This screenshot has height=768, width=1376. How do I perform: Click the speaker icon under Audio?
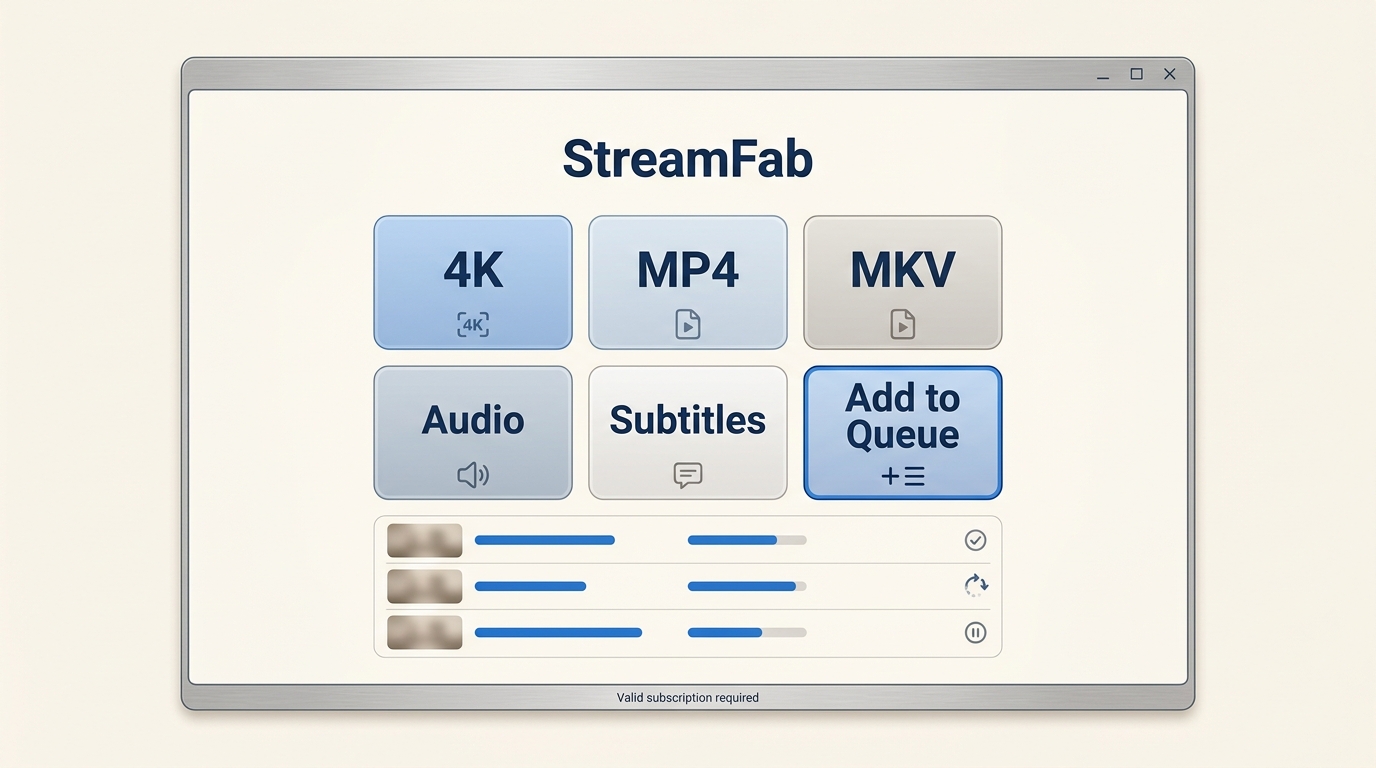coord(473,475)
